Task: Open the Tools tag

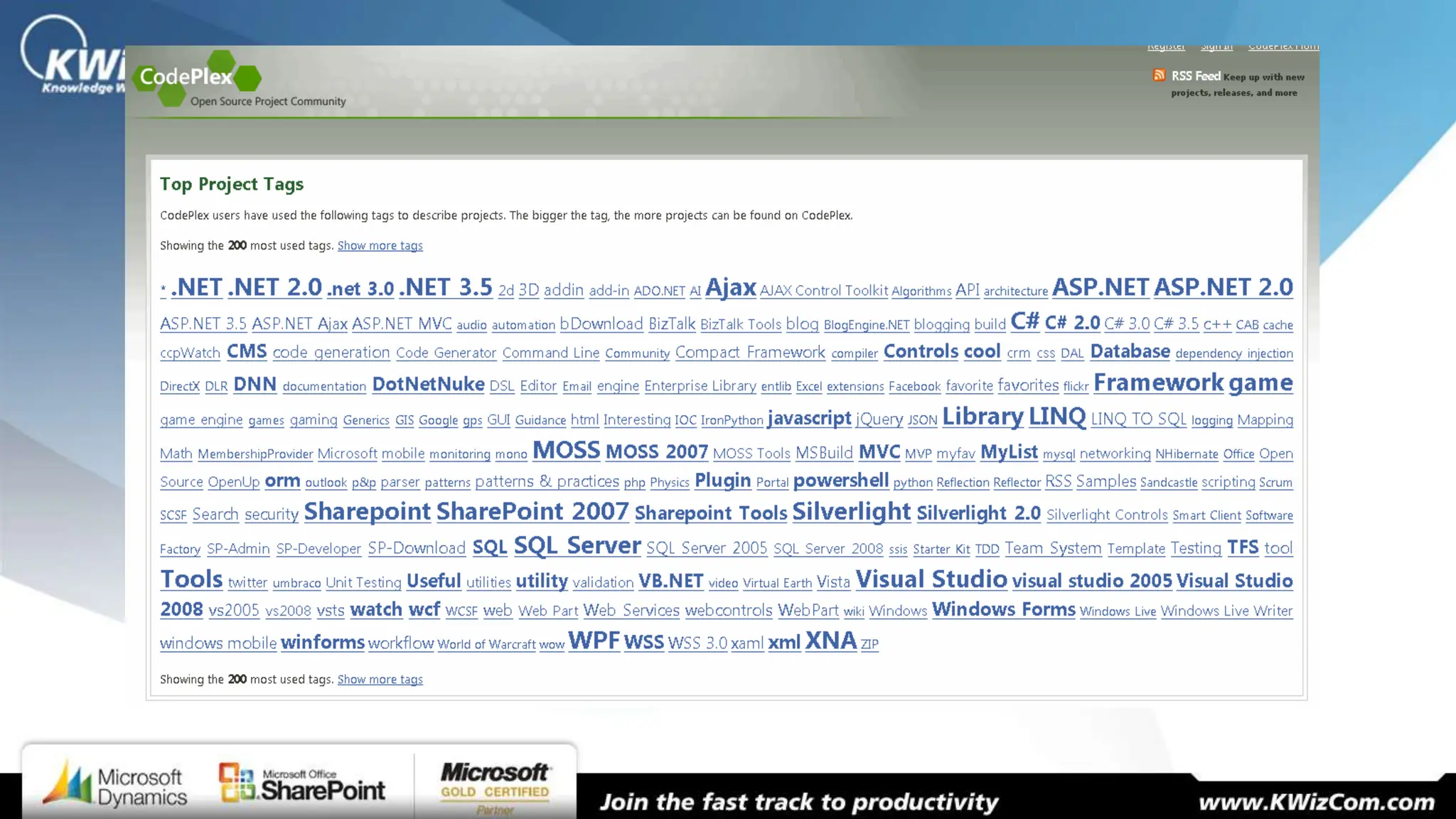Action: [191, 579]
